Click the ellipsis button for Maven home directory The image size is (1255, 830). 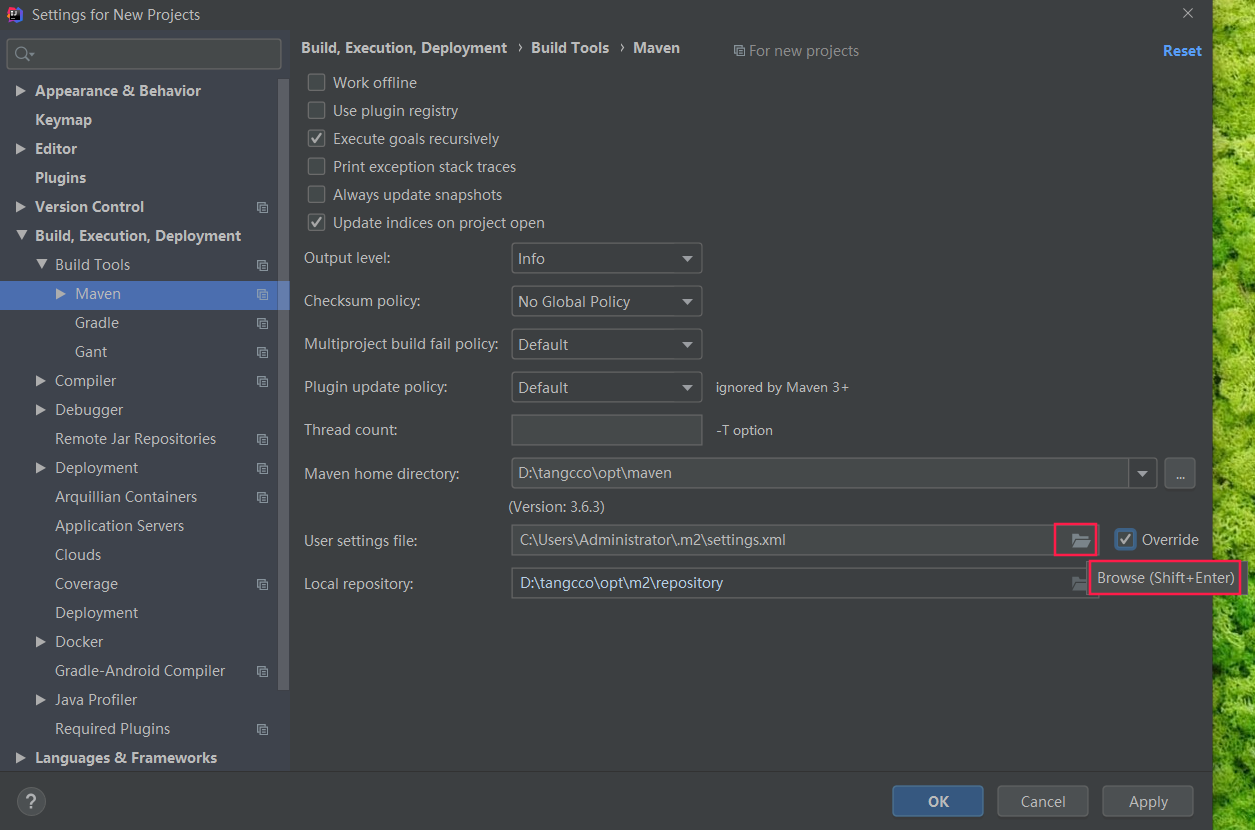tap(1180, 473)
